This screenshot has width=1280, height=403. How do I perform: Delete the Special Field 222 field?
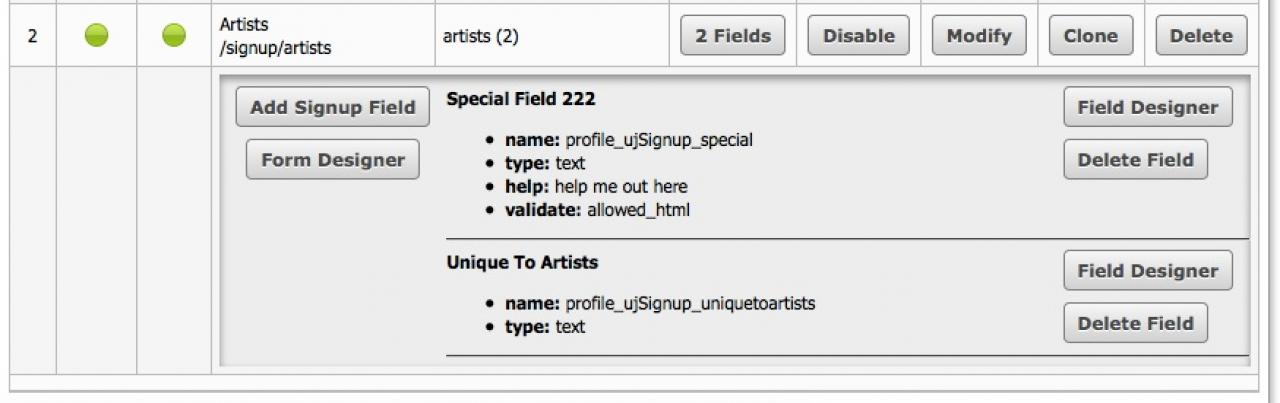pyautogui.click(x=1135, y=160)
